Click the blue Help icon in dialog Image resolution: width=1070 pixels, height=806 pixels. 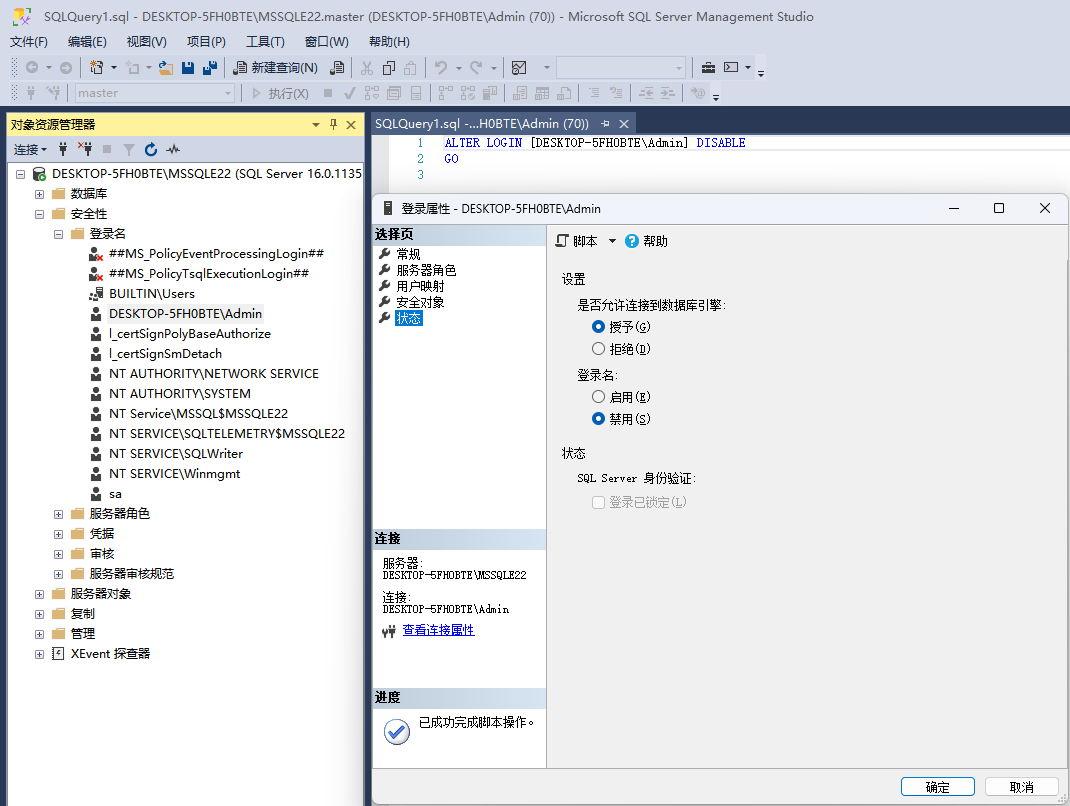[632, 241]
